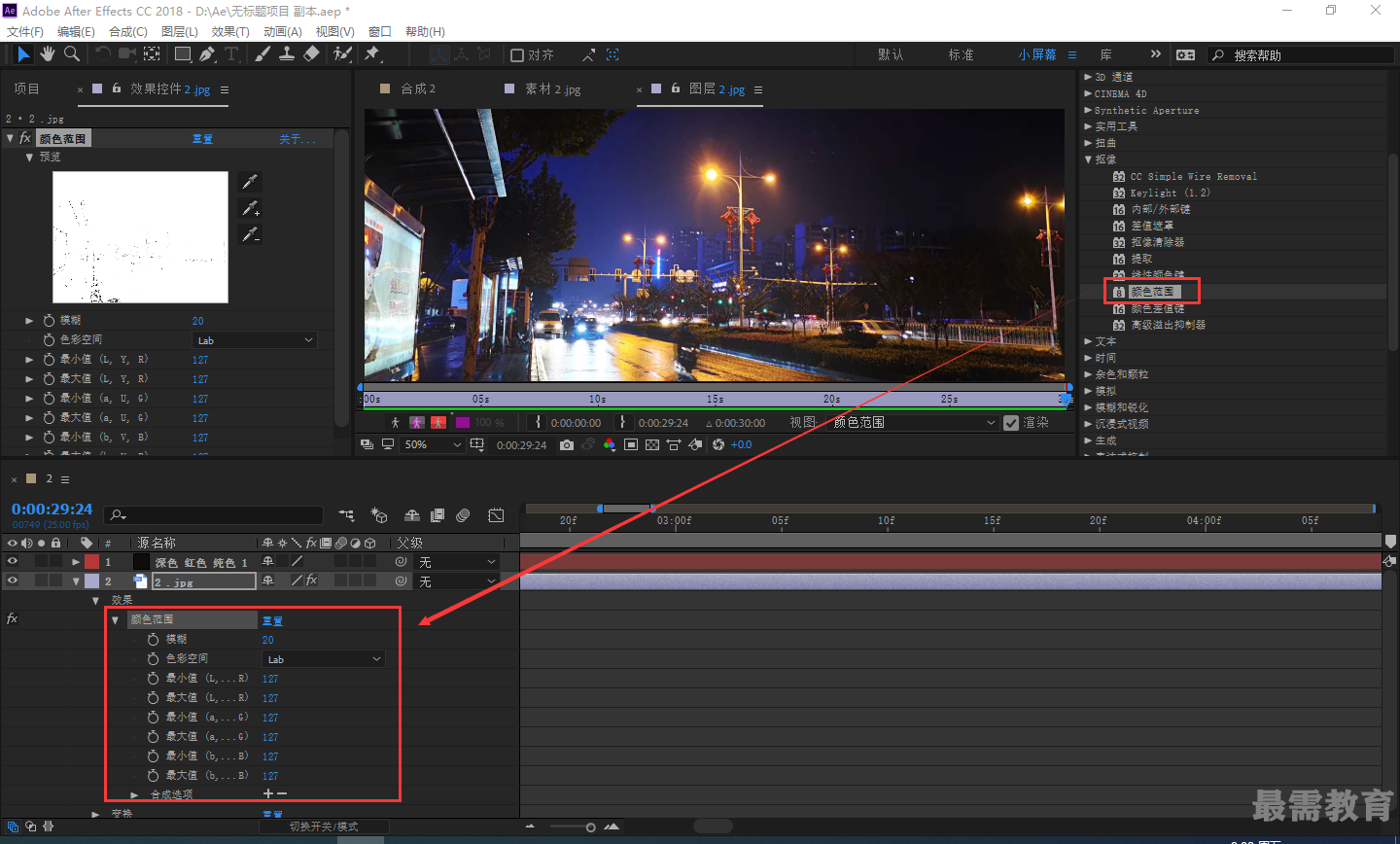Switch to the 素材 2.jpg tab

553,88
